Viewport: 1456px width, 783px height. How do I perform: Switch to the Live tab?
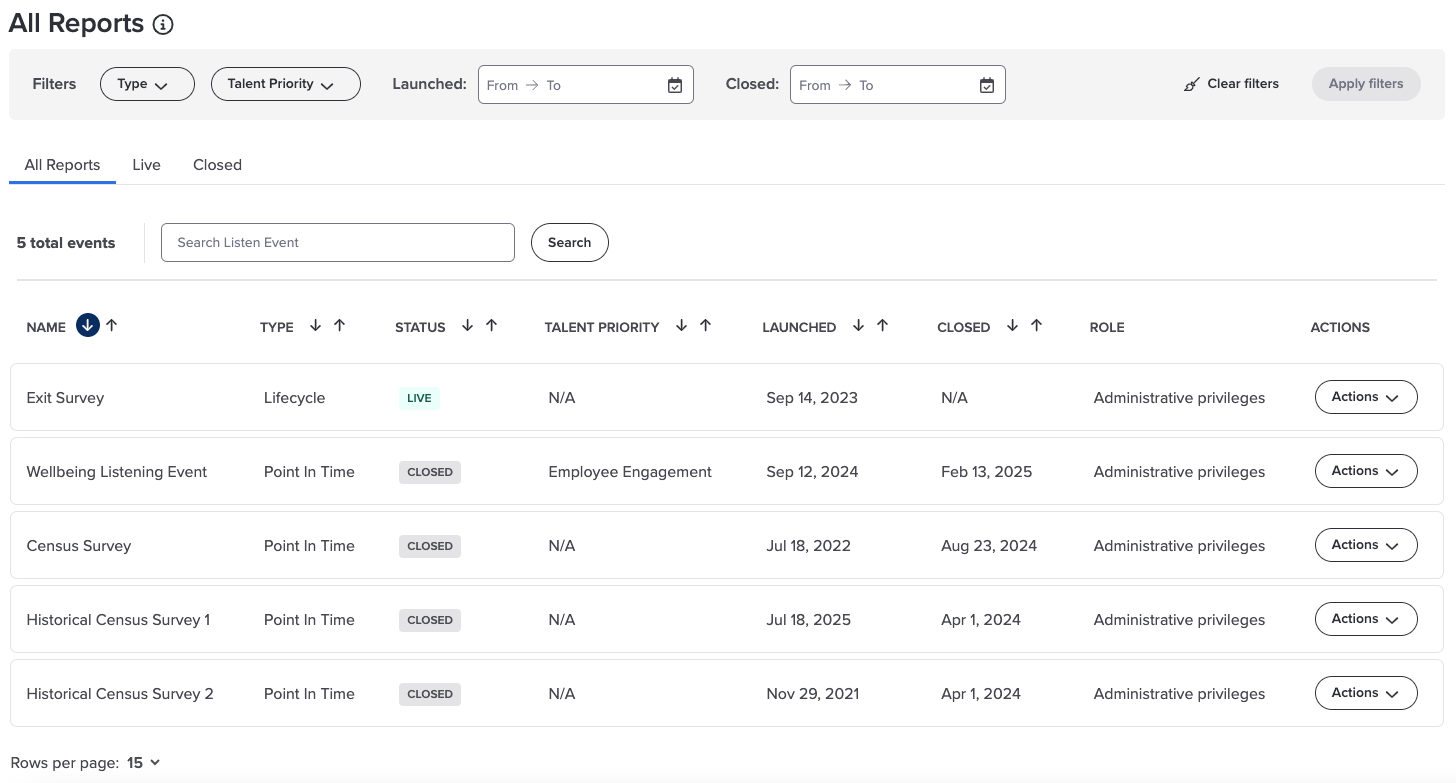pyautogui.click(x=146, y=165)
